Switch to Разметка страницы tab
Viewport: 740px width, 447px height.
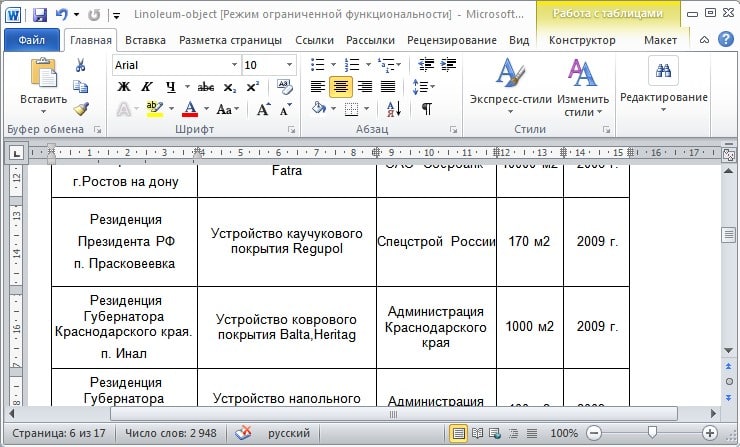click(230, 41)
